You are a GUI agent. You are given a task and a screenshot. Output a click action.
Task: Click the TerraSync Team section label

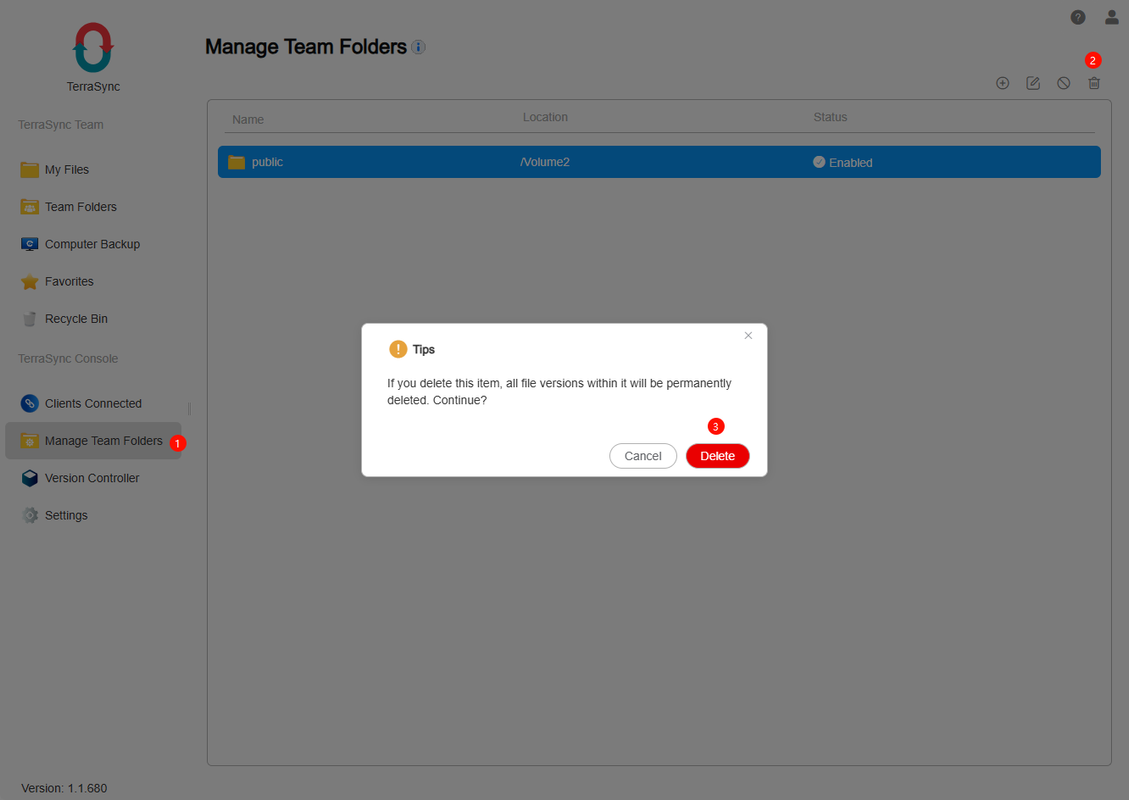[60, 125]
